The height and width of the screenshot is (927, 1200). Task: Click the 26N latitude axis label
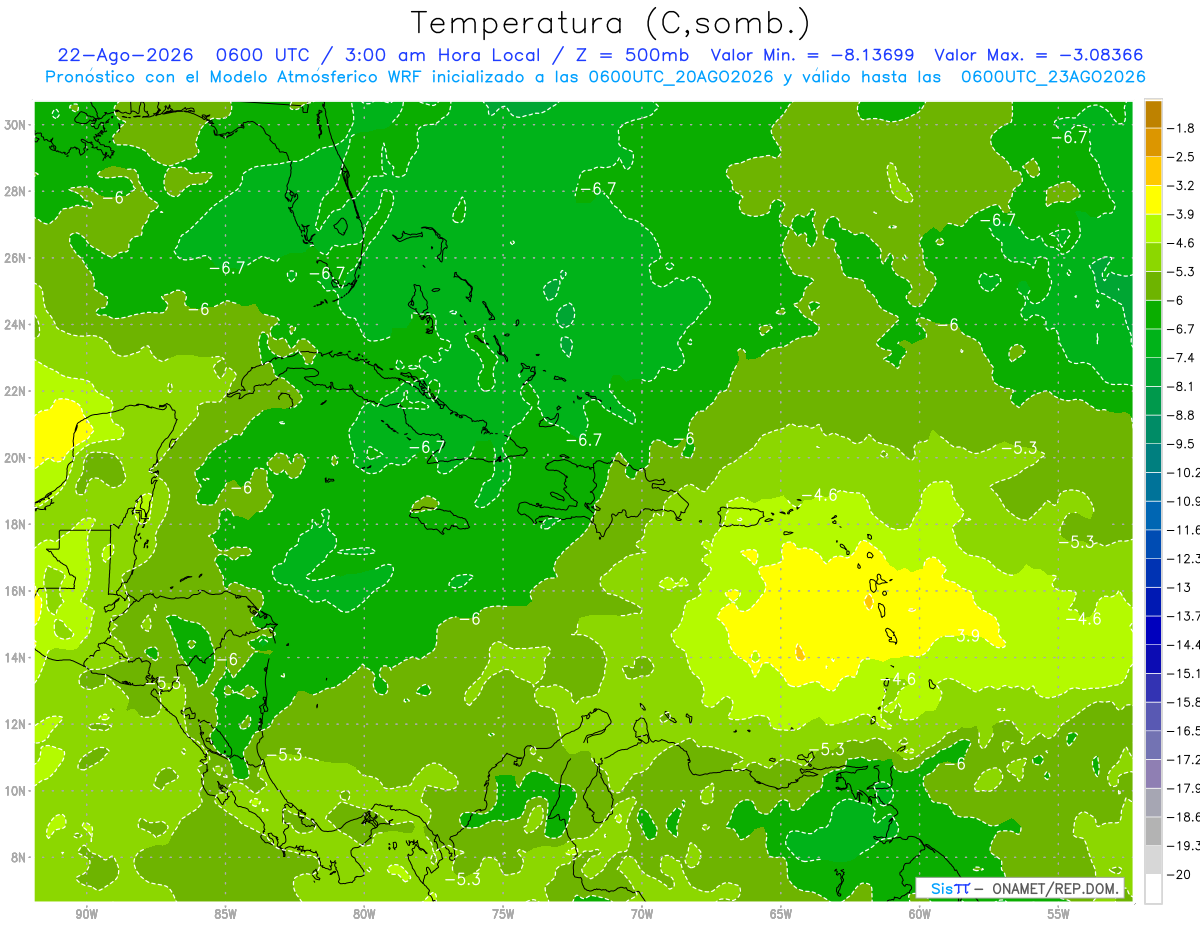point(16,258)
